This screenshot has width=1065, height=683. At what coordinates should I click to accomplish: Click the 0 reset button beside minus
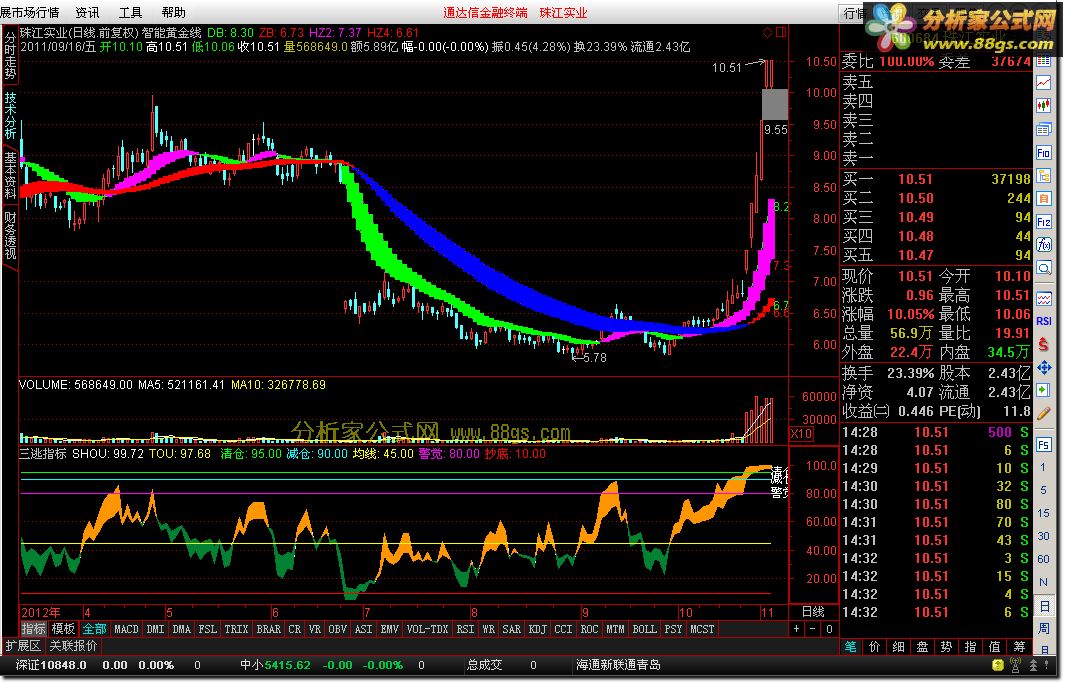click(x=829, y=629)
